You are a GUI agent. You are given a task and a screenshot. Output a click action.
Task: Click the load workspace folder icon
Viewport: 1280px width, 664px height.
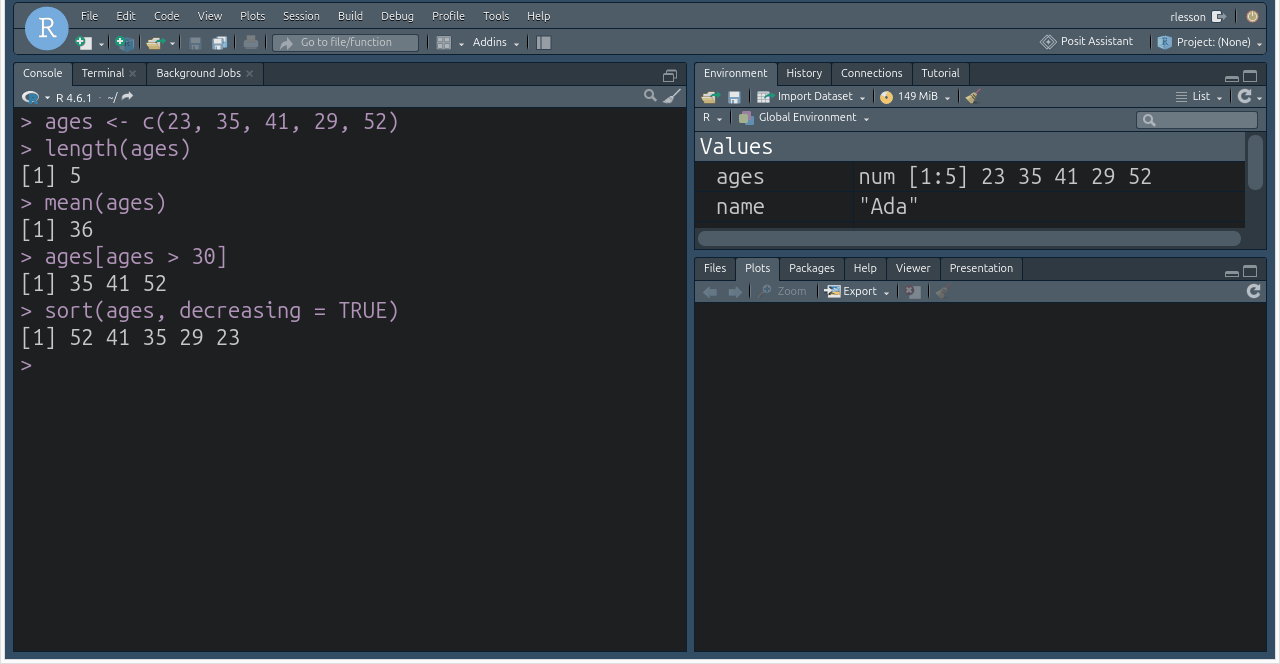(x=710, y=97)
